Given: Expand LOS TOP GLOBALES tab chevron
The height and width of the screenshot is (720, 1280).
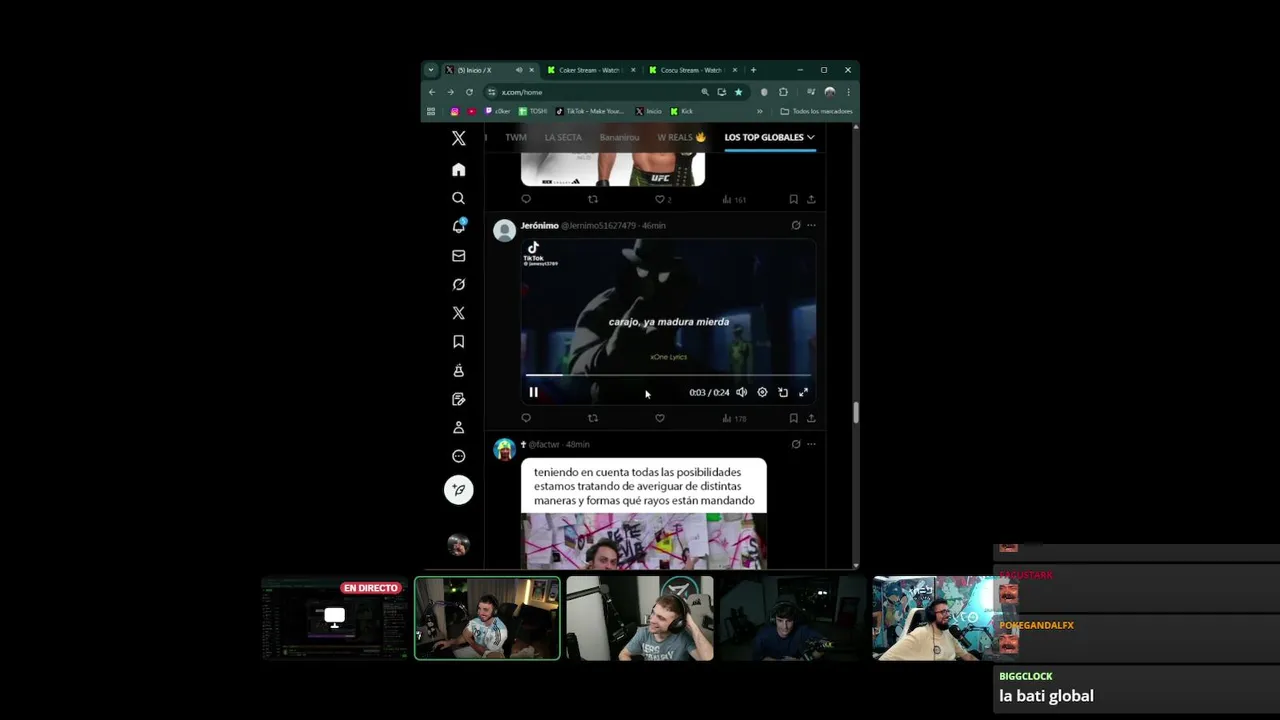Looking at the screenshot, I should tap(811, 137).
